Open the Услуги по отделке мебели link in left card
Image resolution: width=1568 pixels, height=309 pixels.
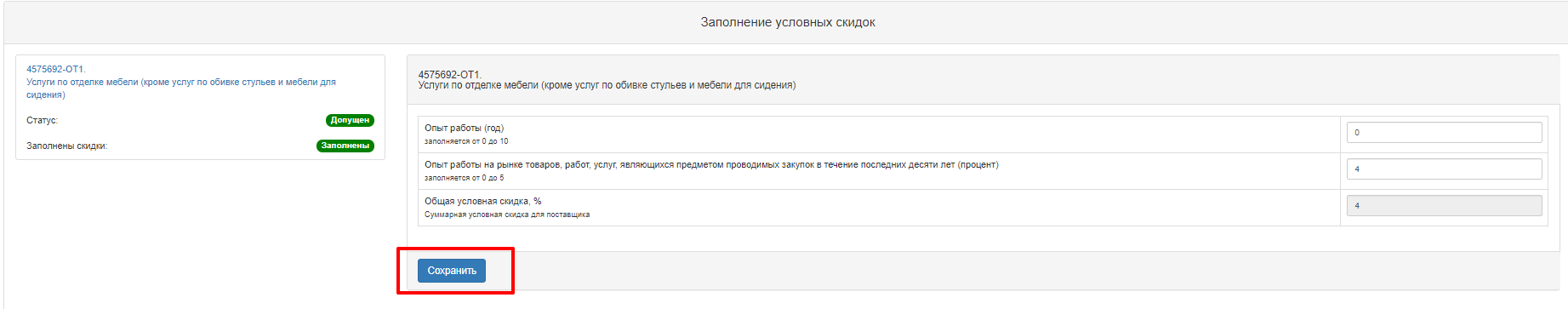[181, 89]
